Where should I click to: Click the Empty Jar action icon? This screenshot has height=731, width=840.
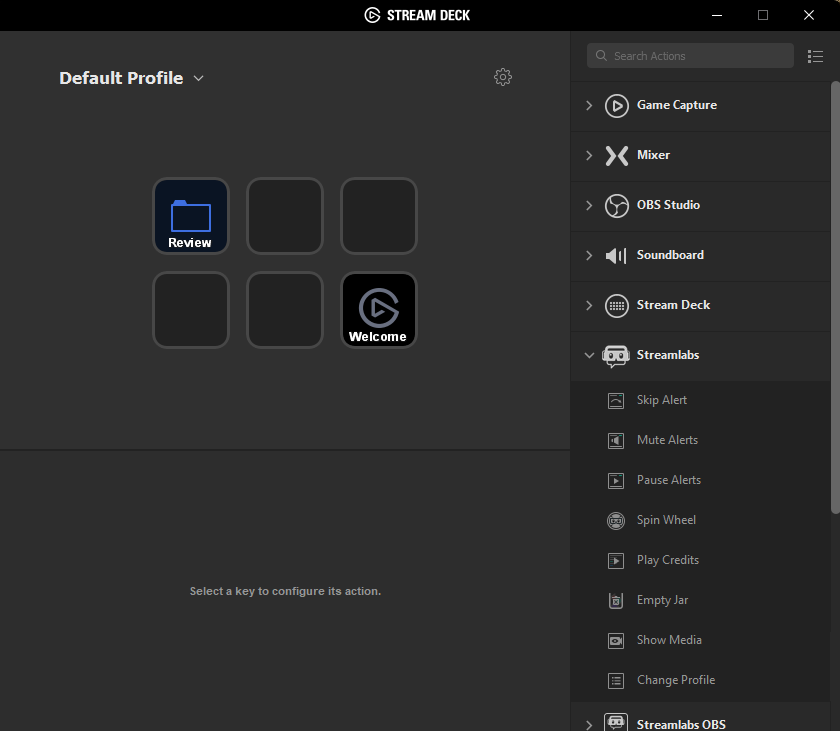[616, 601]
